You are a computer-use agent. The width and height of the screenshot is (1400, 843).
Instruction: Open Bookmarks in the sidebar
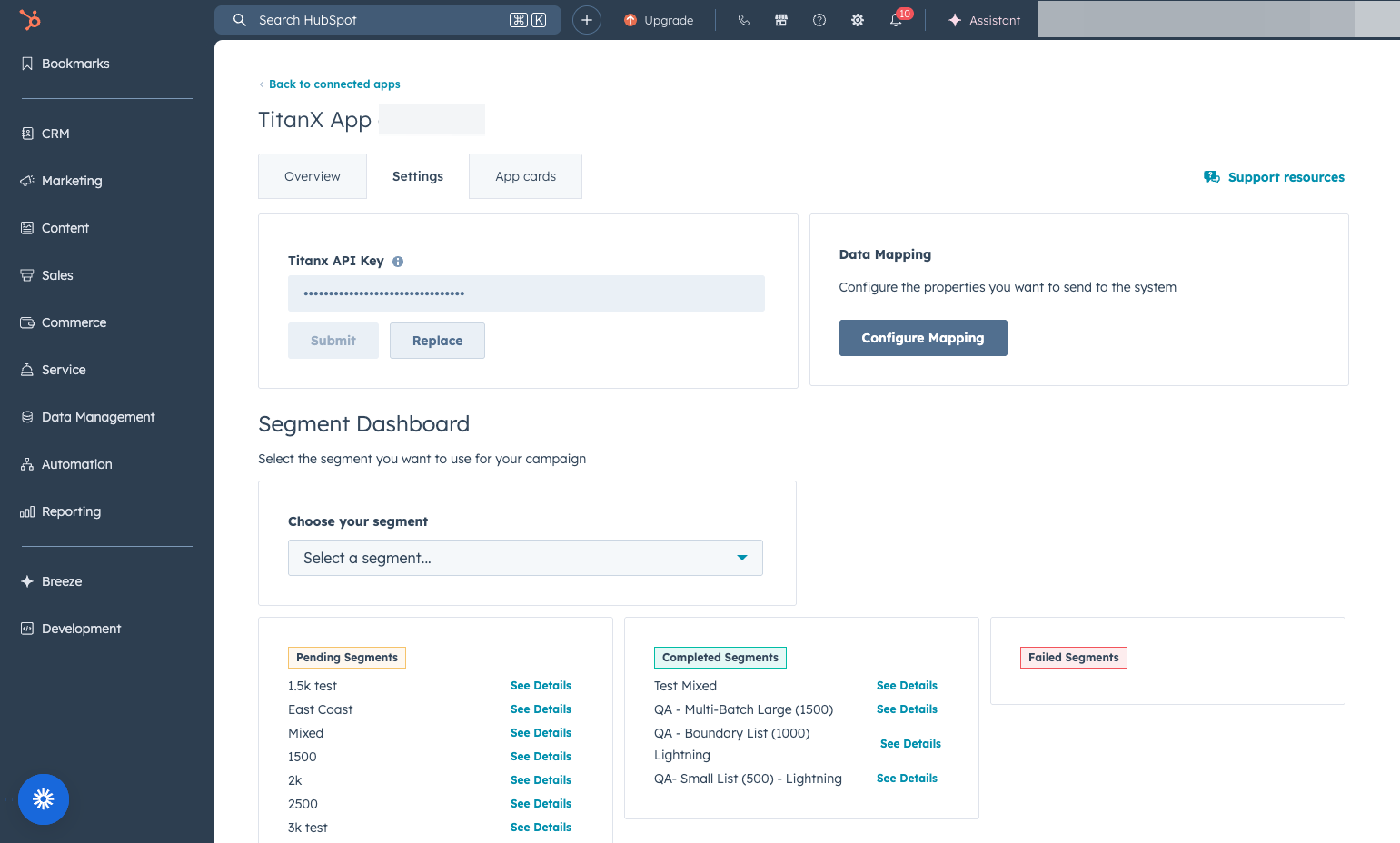pyautogui.click(x=65, y=64)
